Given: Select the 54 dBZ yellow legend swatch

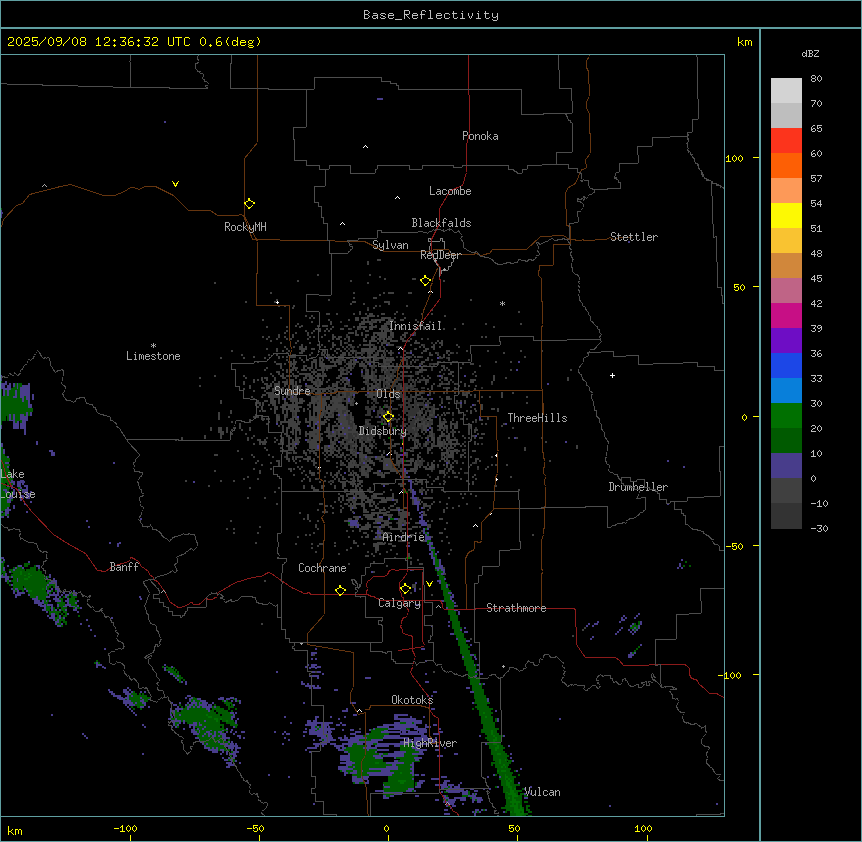Looking at the screenshot, I should [x=786, y=215].
